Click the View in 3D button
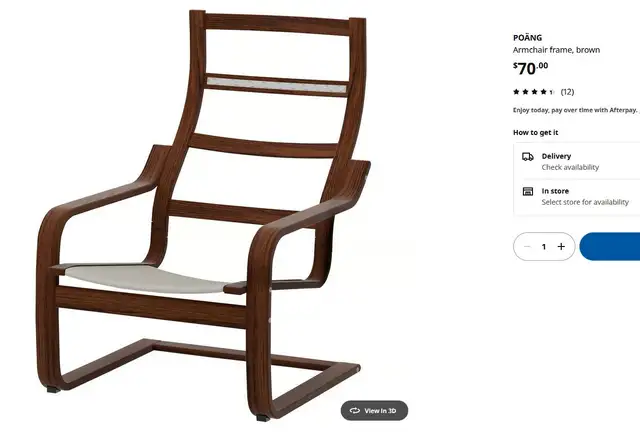 point(374,410)
